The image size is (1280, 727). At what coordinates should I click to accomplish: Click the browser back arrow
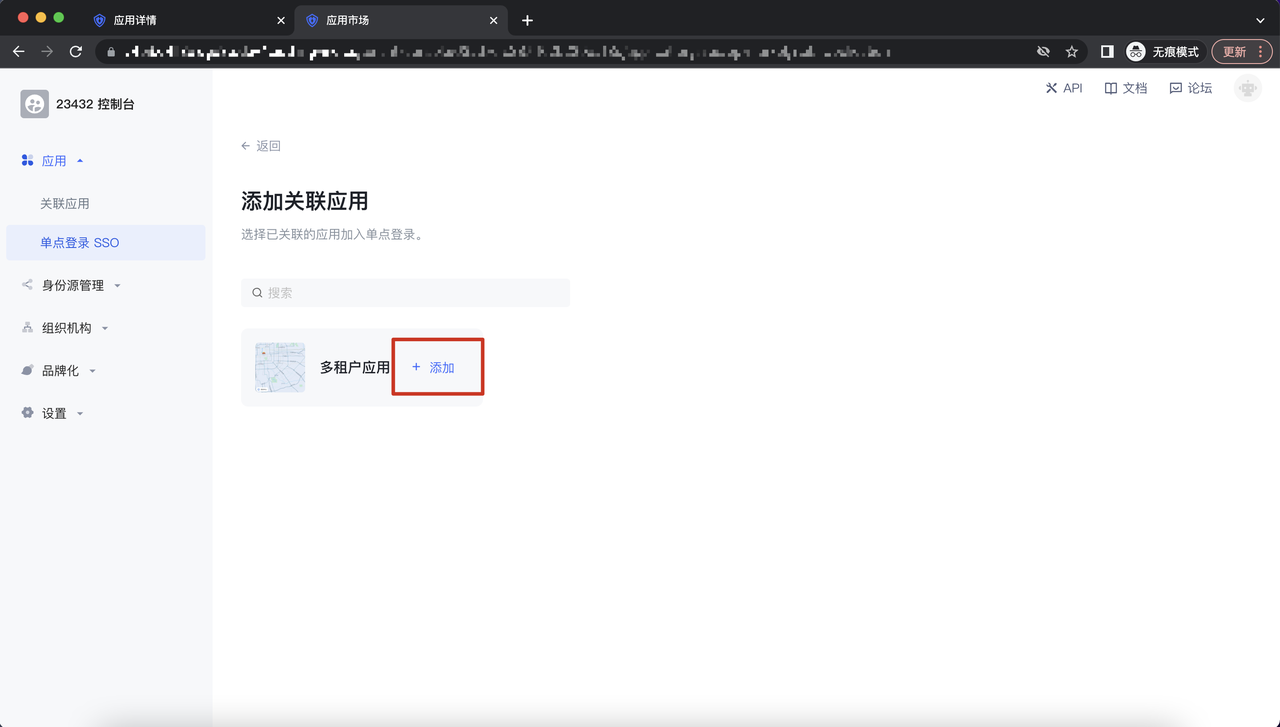[x=19, y=52]
